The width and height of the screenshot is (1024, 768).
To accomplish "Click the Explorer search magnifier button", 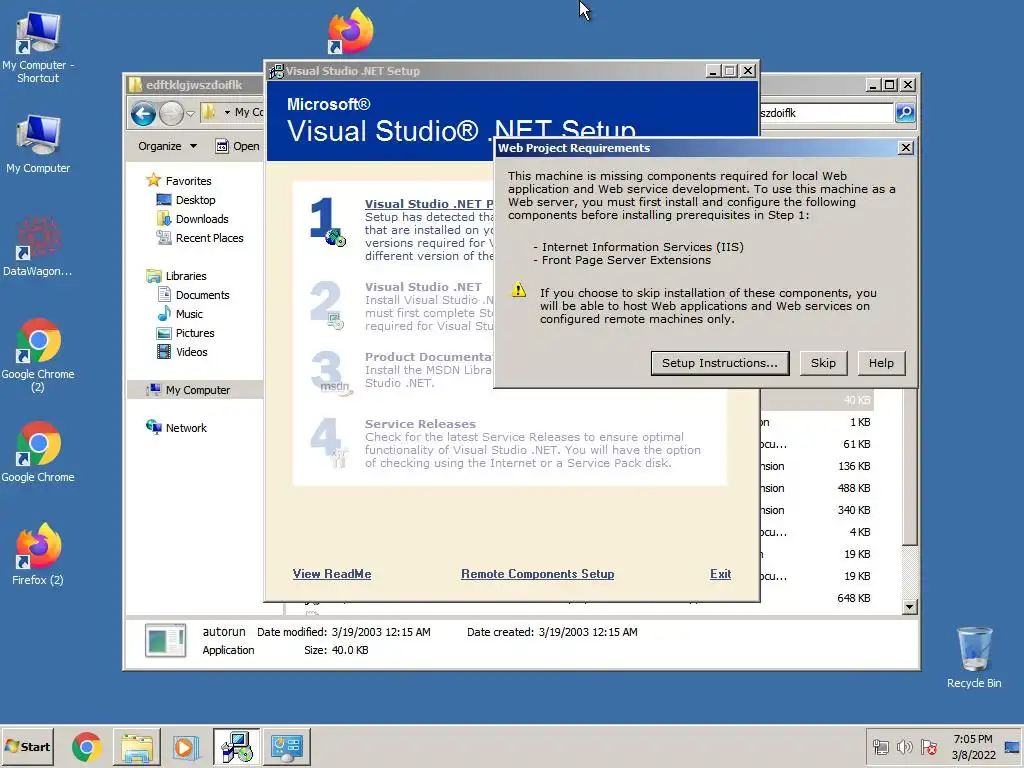I will pos(904,112).
